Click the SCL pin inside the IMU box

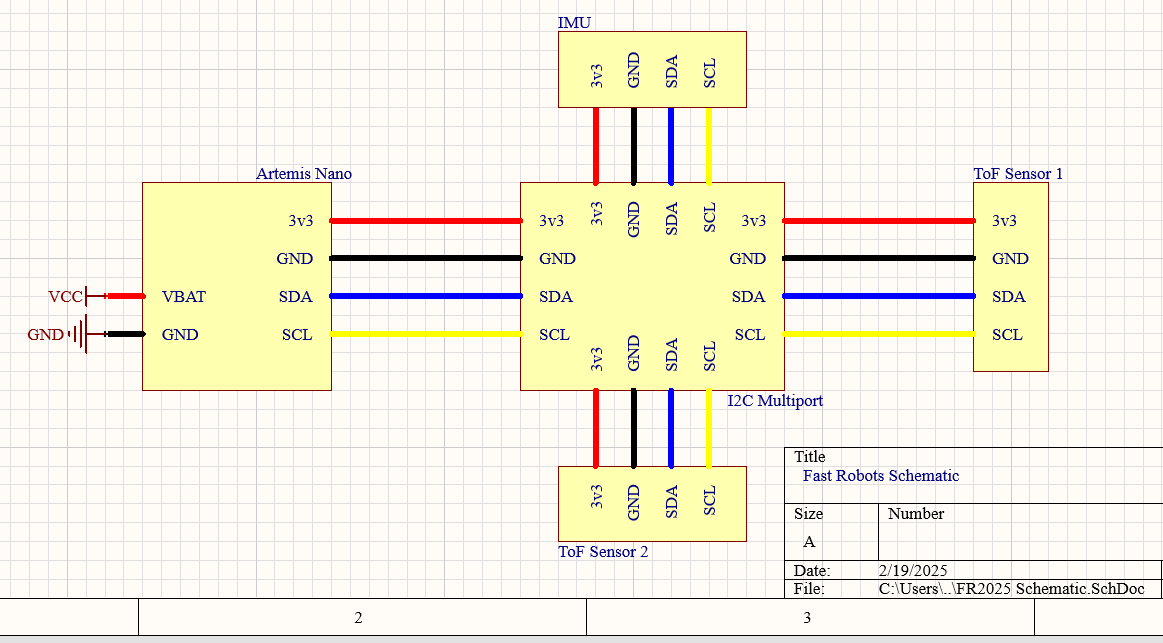[x=709, y=73]
